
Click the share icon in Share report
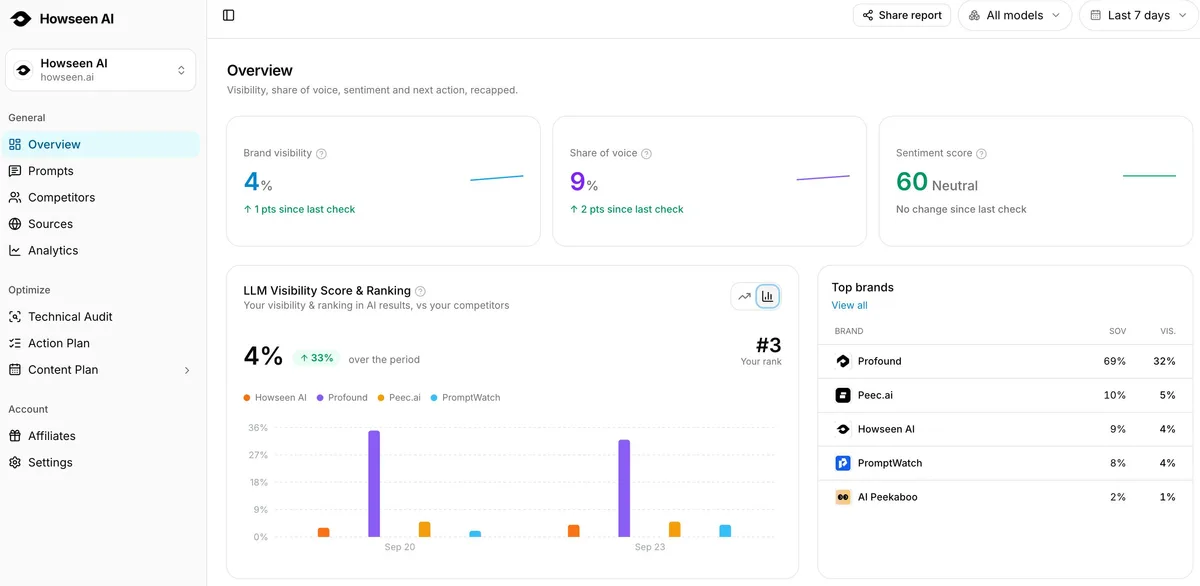pyautogui.click(x=868, y=15)
